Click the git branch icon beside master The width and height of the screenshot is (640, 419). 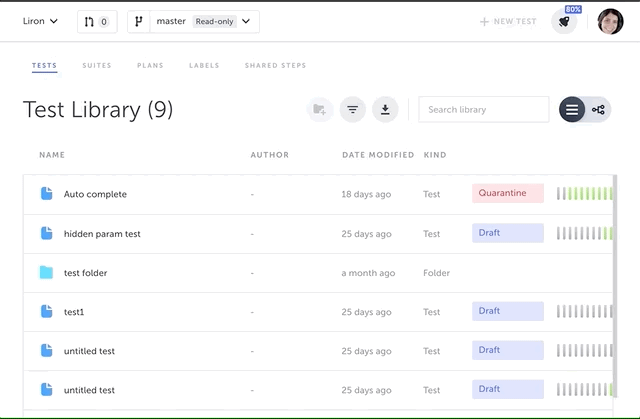point(139,22)
